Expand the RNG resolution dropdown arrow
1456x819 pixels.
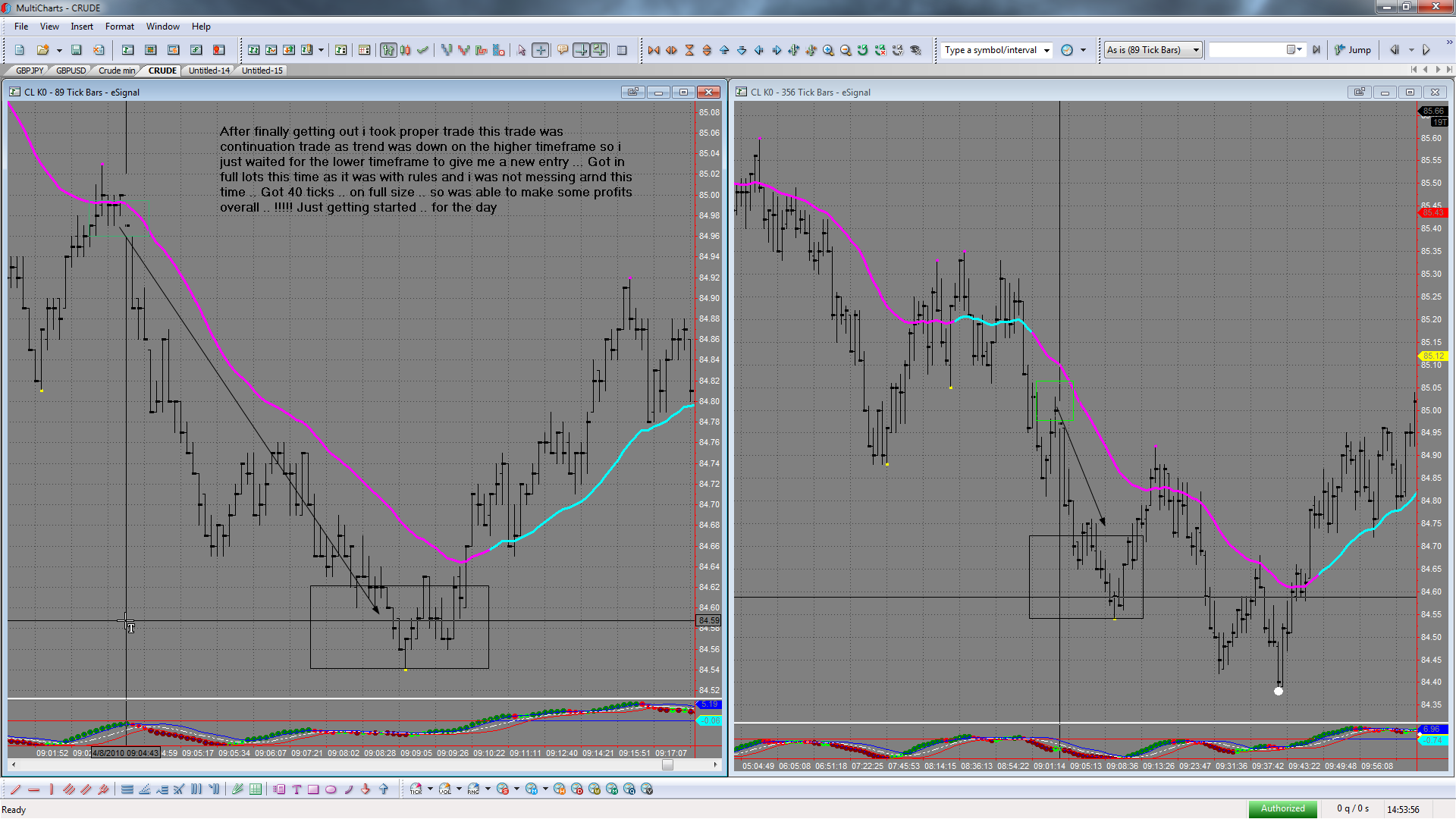coord(488,789)
